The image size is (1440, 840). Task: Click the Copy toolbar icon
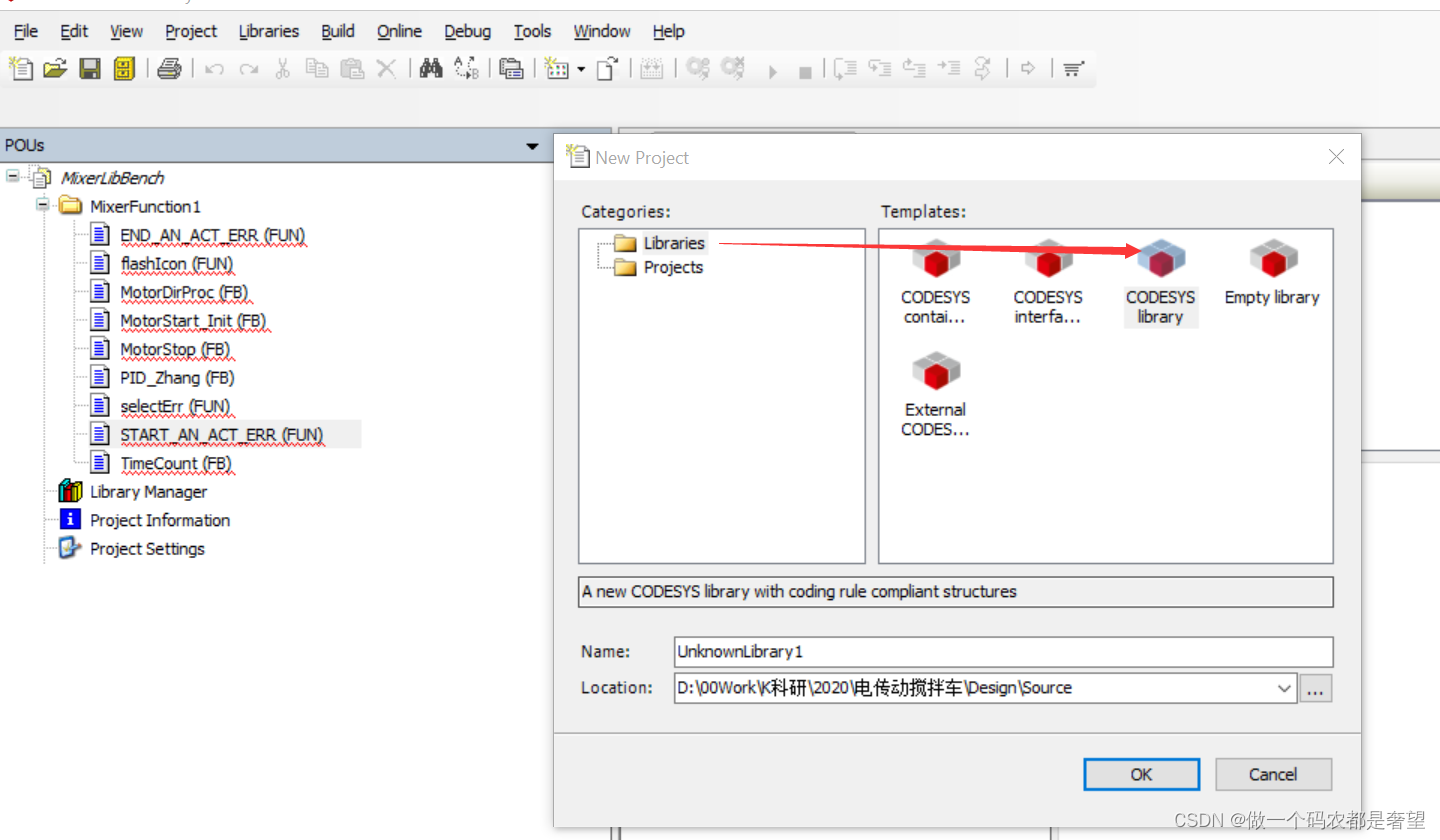pos(317,69)
